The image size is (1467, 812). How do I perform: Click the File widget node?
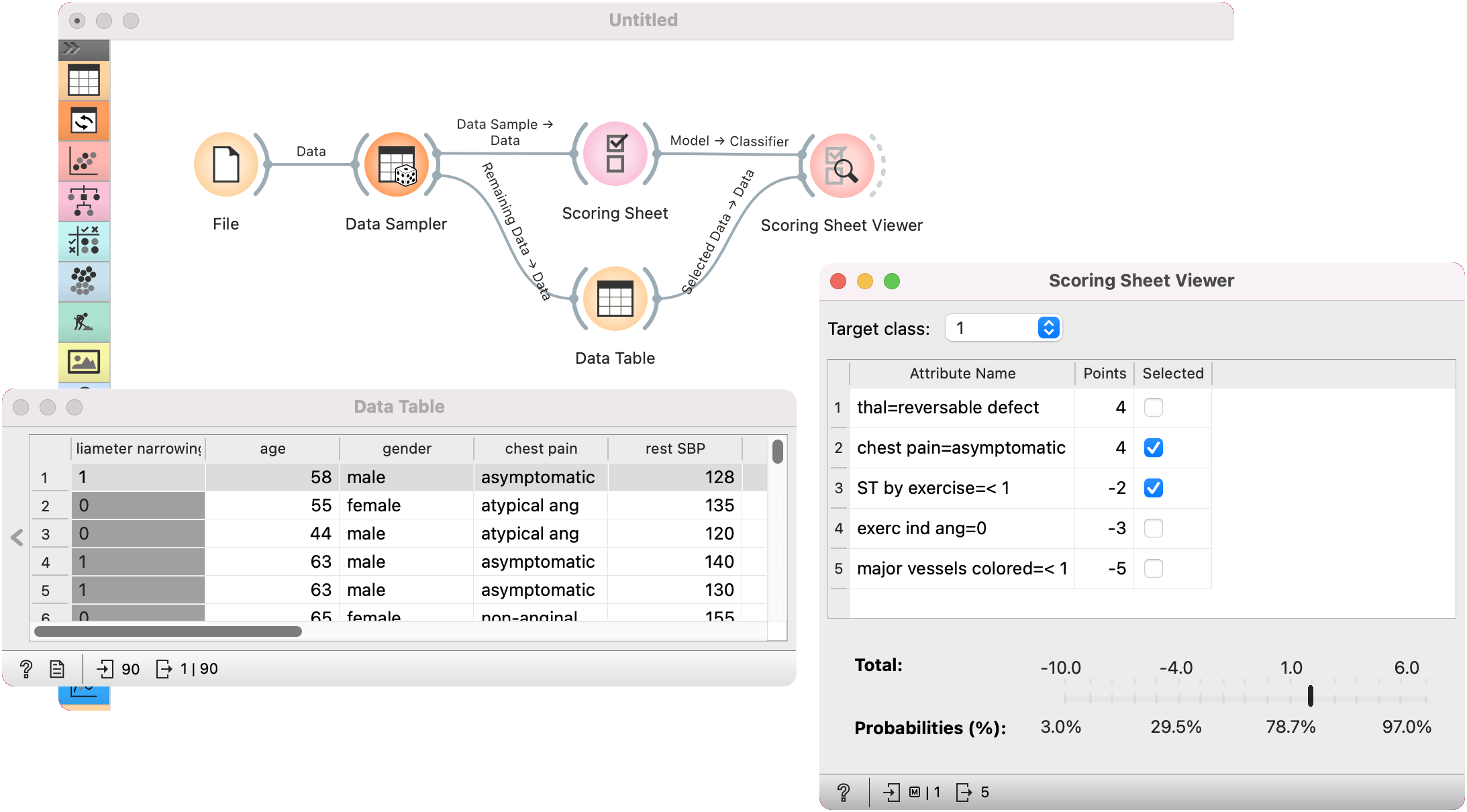pyautogui.click(x=226, y=164)
